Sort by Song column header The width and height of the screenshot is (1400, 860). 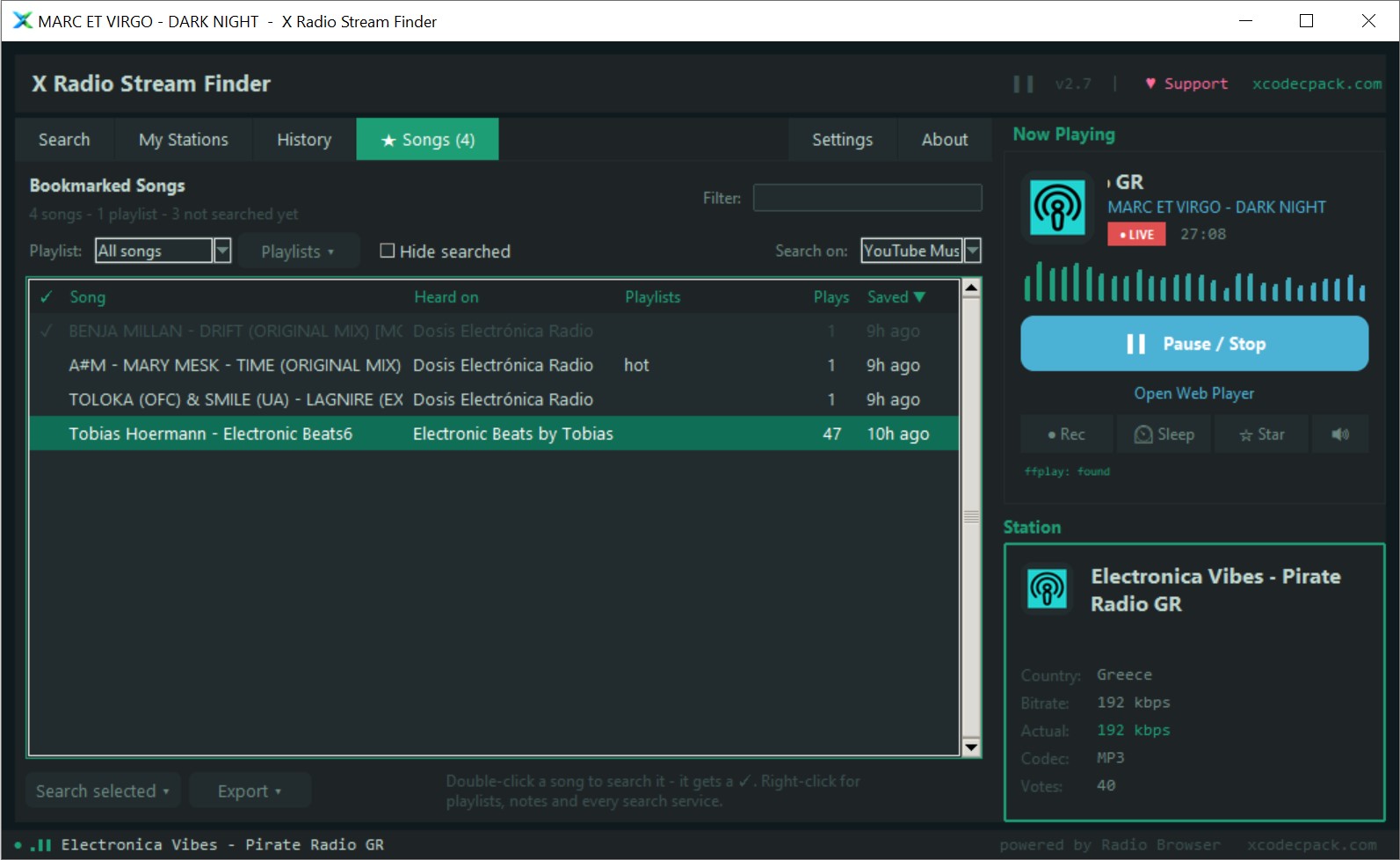point(88,297)
